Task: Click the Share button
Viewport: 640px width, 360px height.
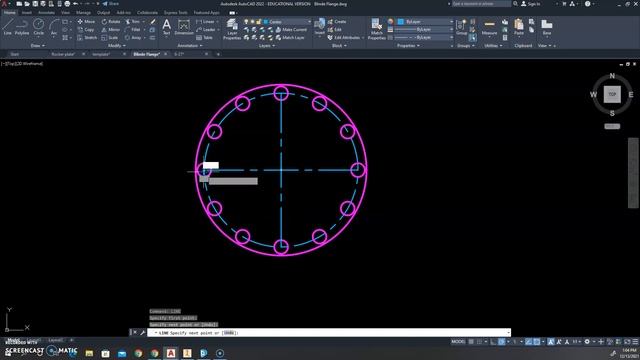Action: [110, 4]
